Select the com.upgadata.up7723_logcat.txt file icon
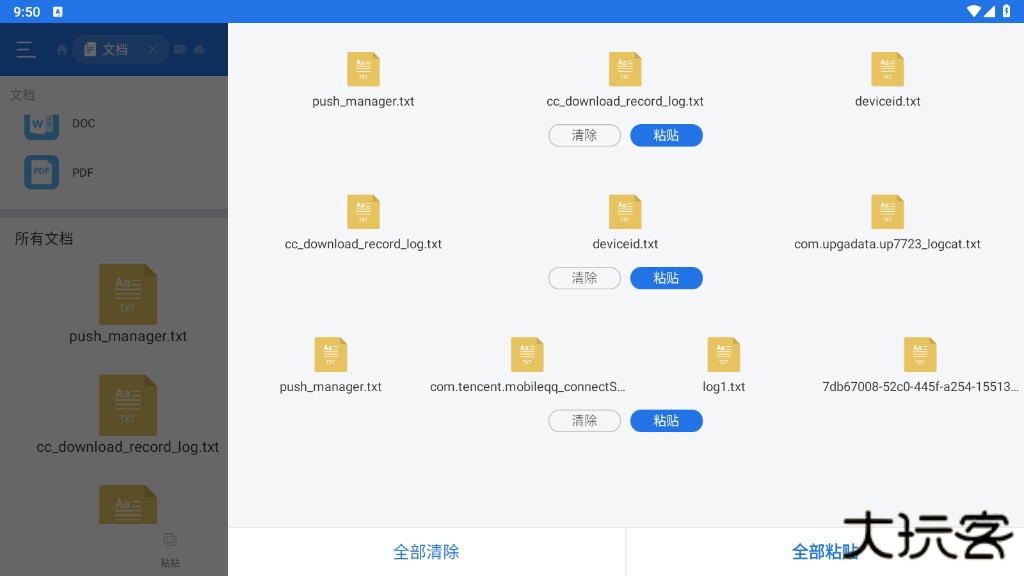 887,212
